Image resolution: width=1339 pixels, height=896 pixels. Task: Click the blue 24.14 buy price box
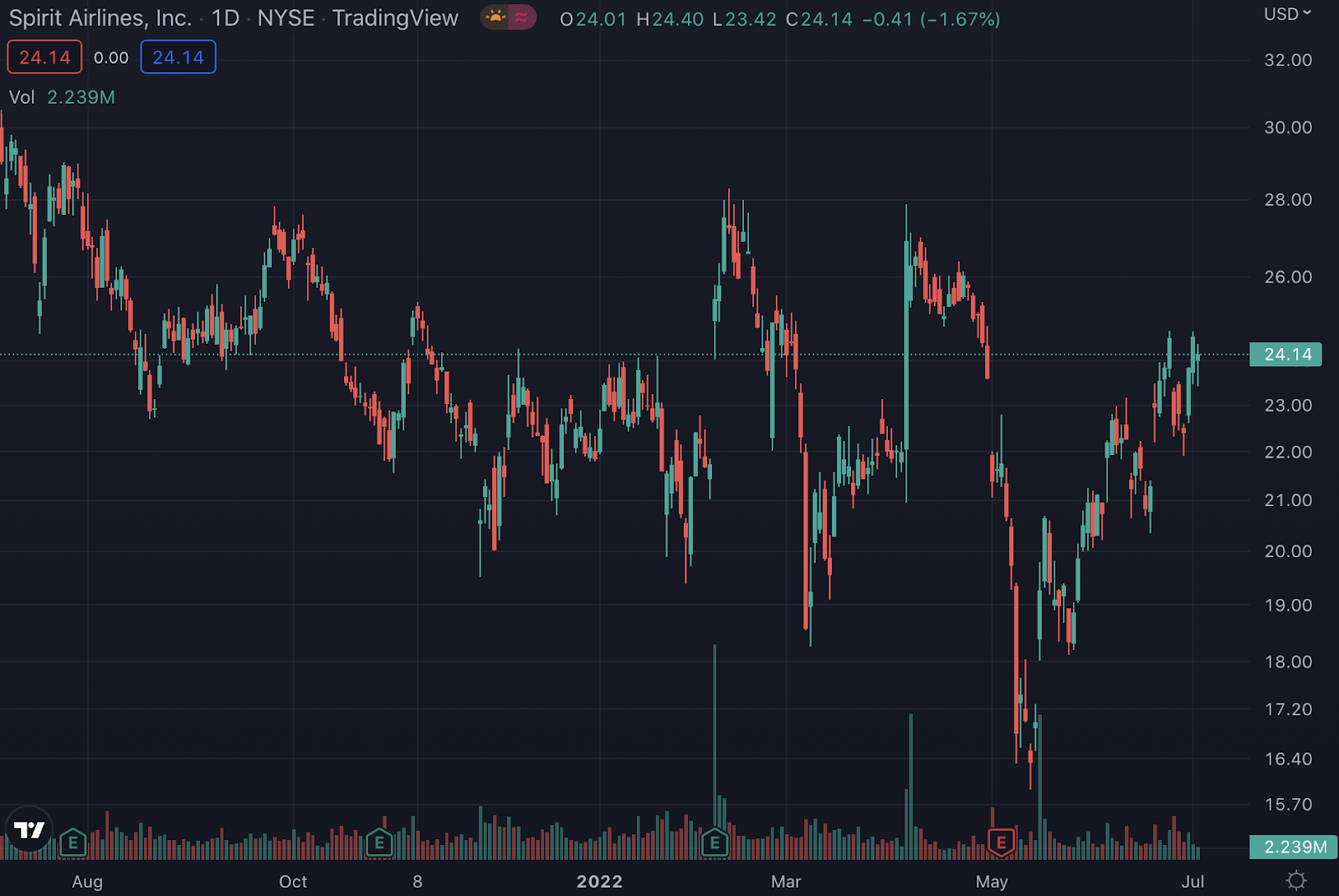(x=178, y=57)
